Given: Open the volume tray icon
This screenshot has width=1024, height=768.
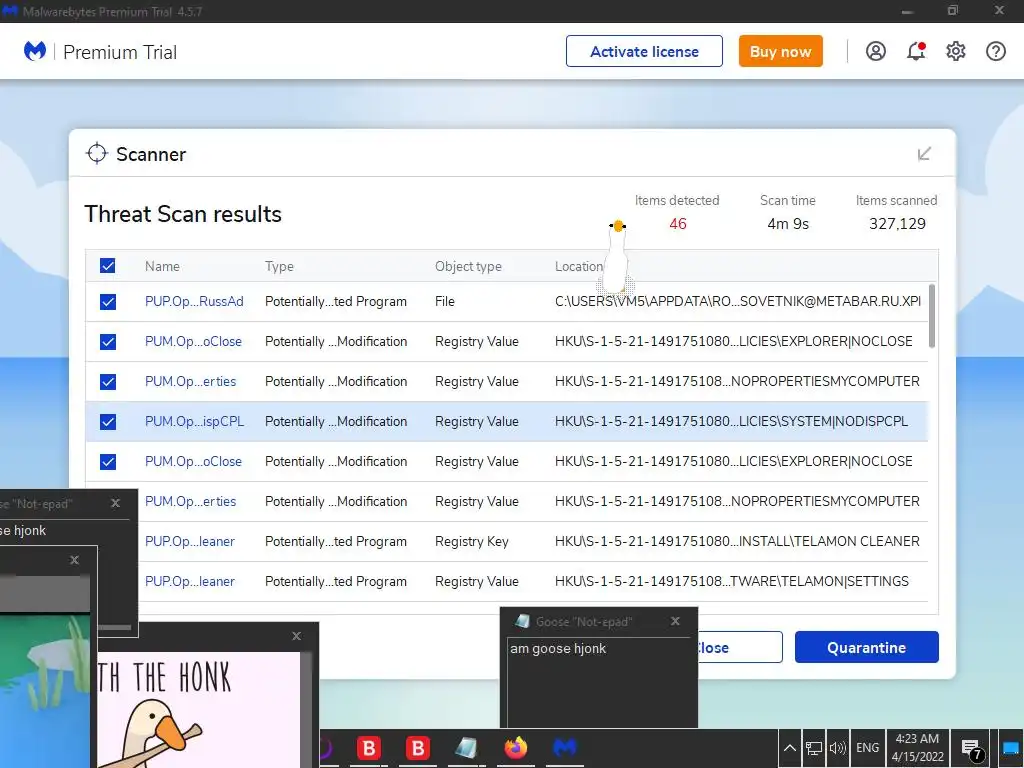Looking at the screenshot, I should click(x=837, y=748).
